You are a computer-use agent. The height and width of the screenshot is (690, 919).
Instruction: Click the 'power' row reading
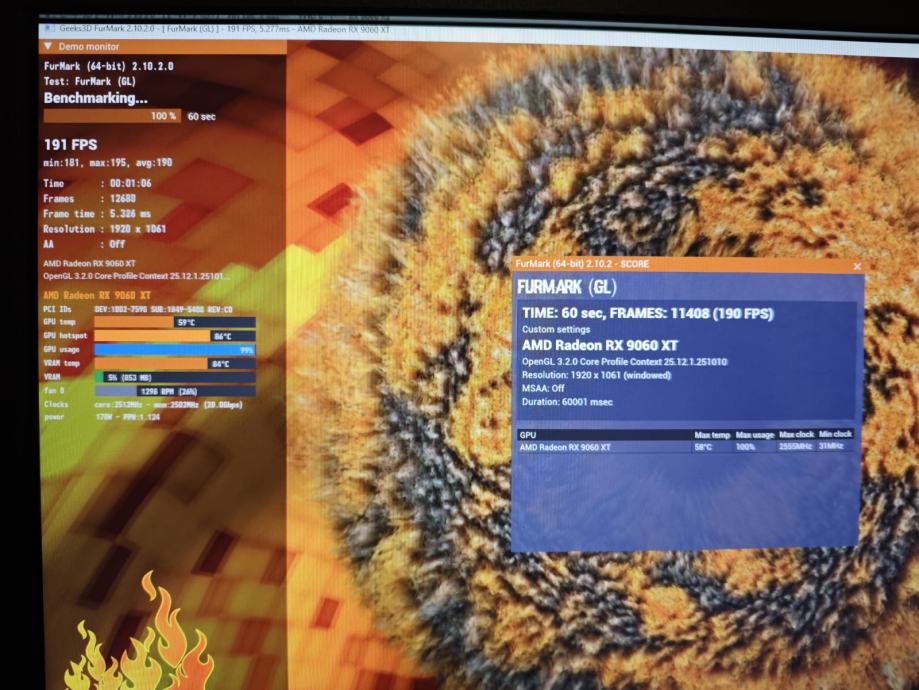[x=101, y=417]
